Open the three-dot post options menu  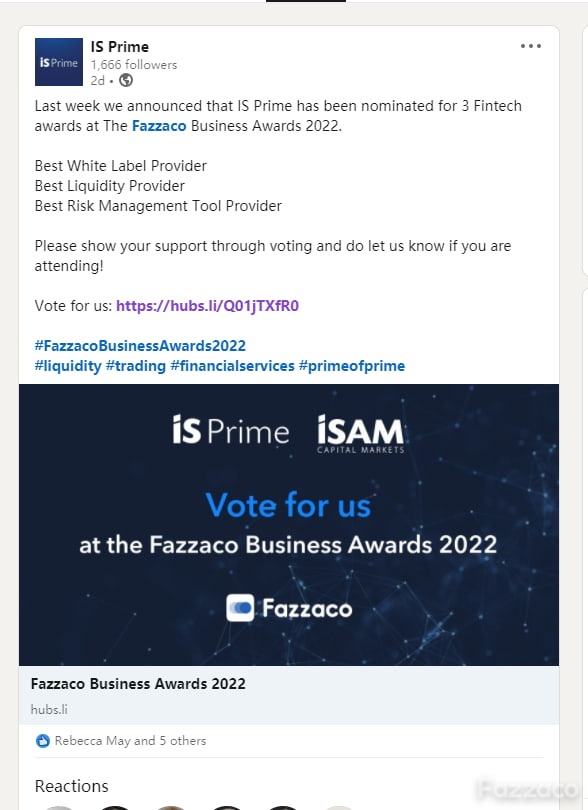click(x=531, y=46)
